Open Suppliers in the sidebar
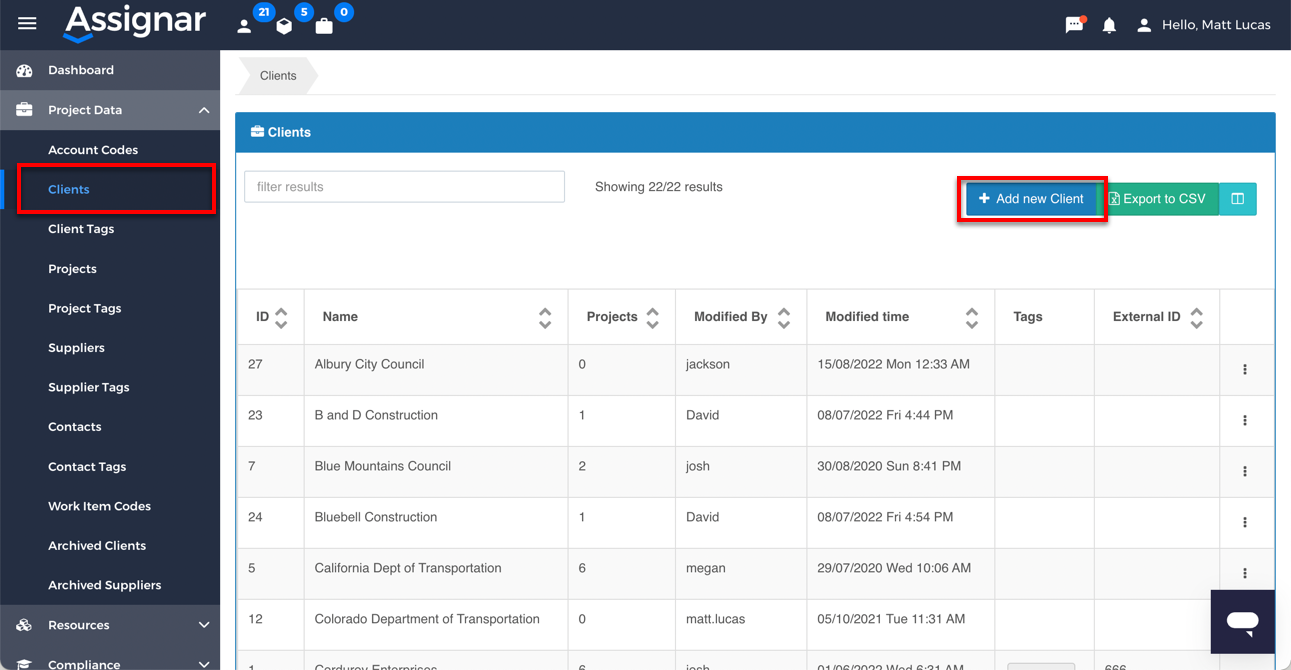Image resolution: width=1291 pixels, height=670 pixels. 76,348
